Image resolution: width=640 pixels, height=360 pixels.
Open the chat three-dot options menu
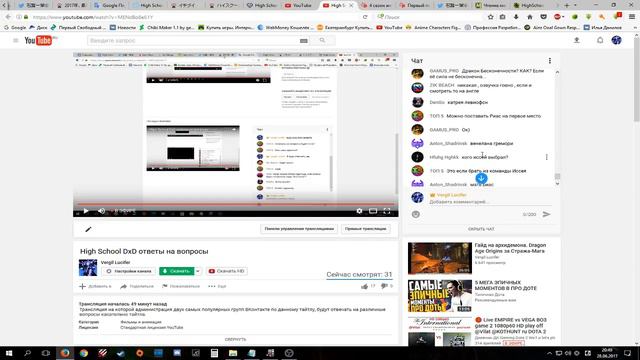[550, 61]
